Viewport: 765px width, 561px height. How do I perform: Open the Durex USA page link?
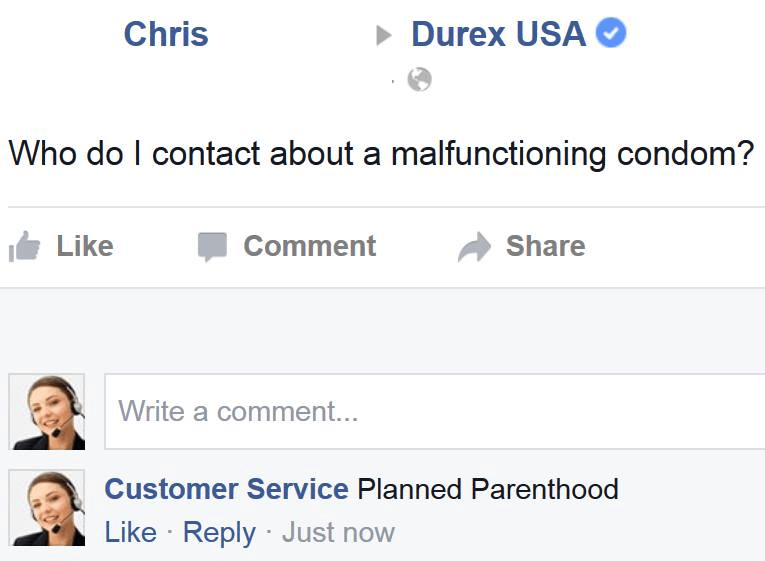499,34
